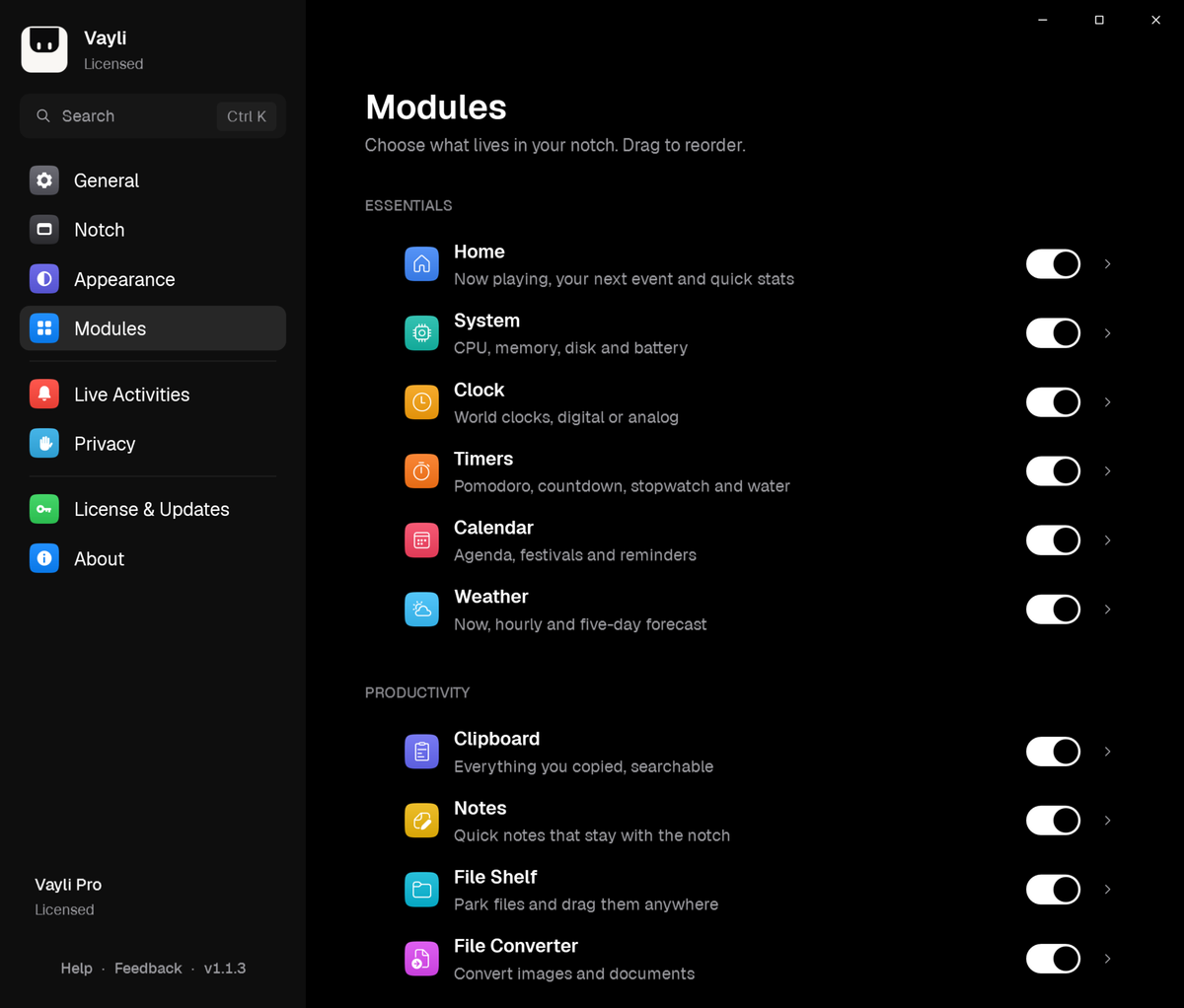This screenshot has width=1184, height=1008.
Task: Toggle the Weather module switch
Action: [x=1053, y=610]
